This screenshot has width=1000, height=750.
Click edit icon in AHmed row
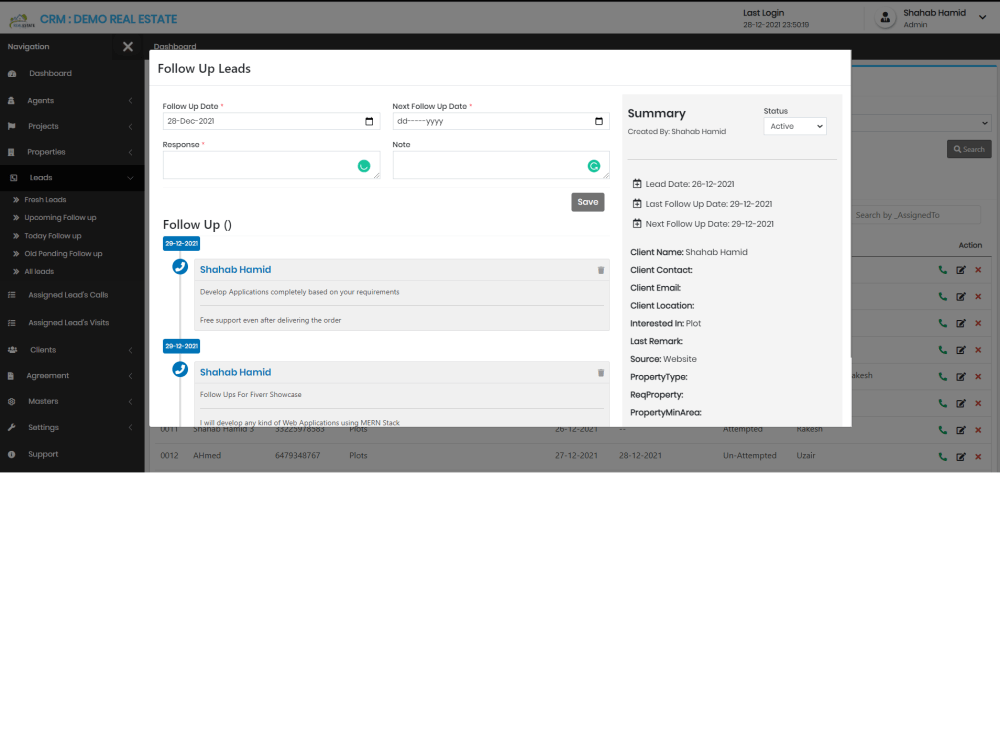click(960, 457)
